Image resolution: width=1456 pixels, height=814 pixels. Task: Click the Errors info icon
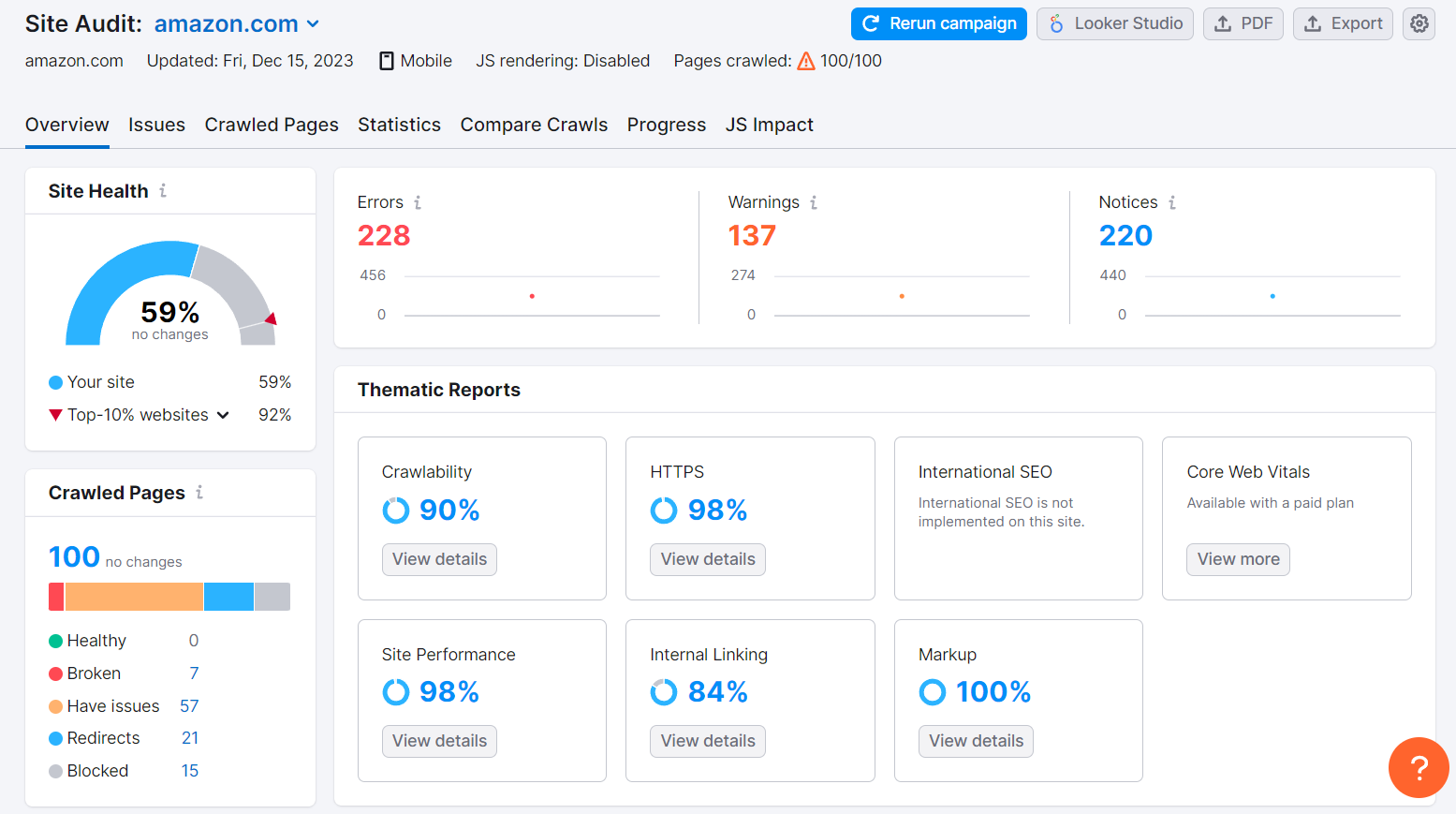pyautogui.click(x=418, y=202)
